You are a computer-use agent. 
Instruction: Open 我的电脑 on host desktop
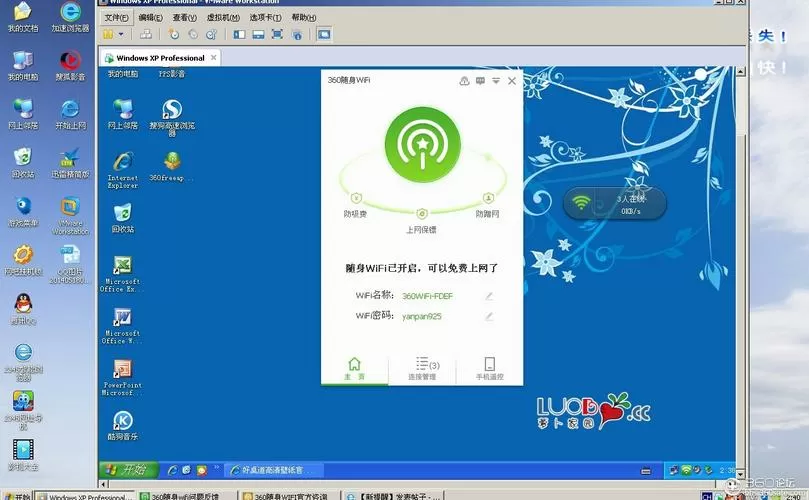[x=23, y=66]
